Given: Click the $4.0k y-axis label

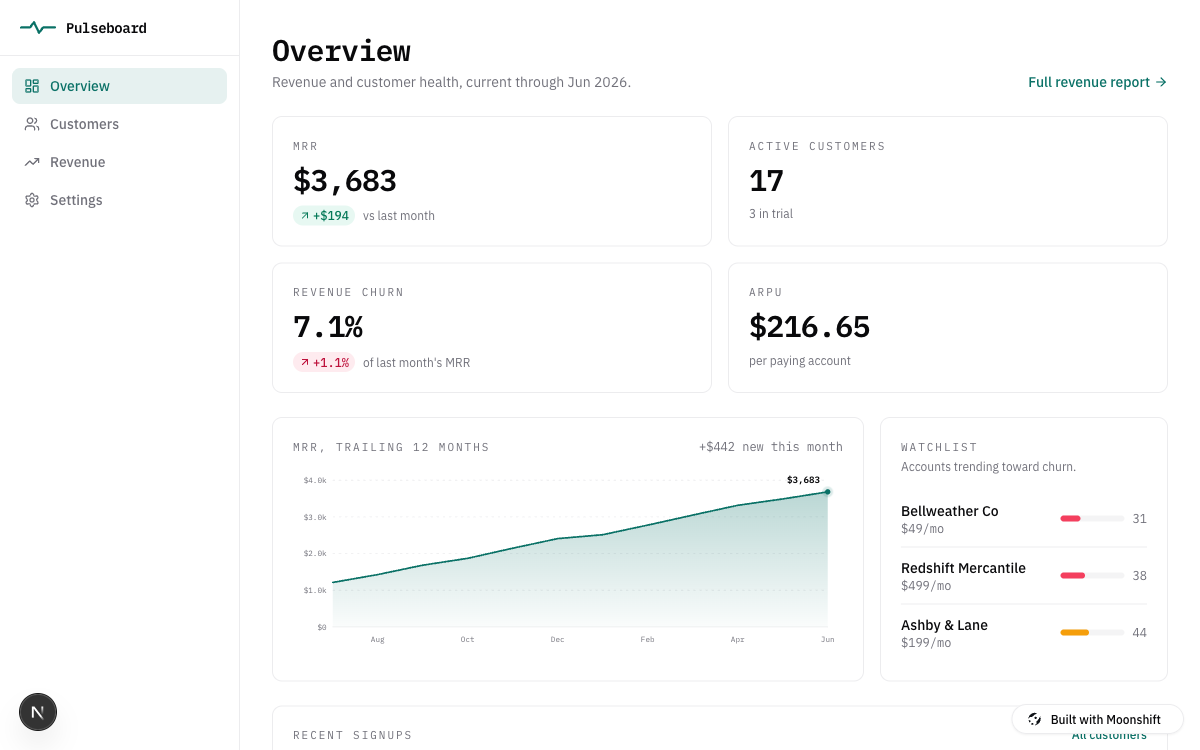Looking at the screenshot, I should click(x=315, y=481).
